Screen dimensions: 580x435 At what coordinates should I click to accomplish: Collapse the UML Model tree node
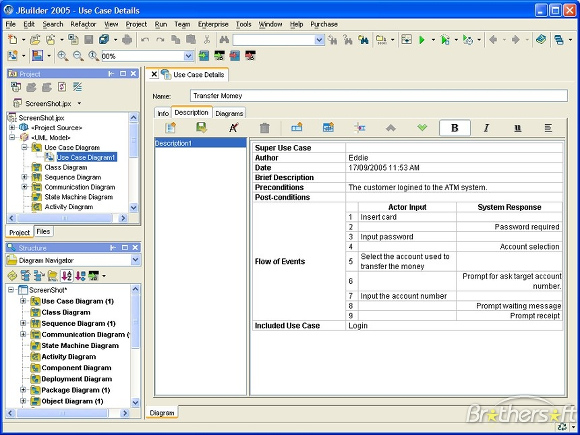pos(12,138)
